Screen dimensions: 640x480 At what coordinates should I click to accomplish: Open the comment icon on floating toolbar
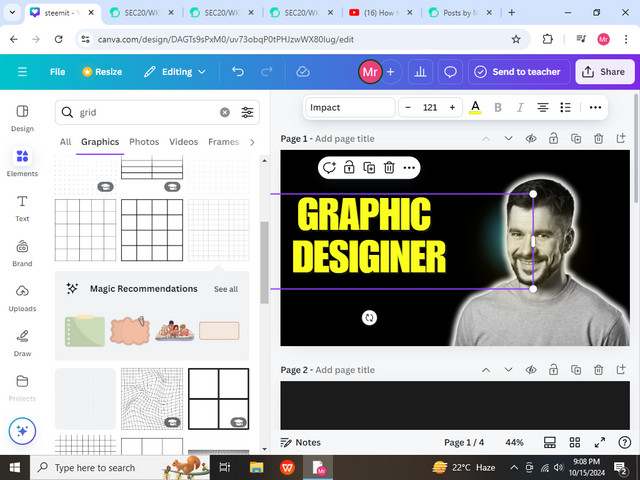(329, 168)
